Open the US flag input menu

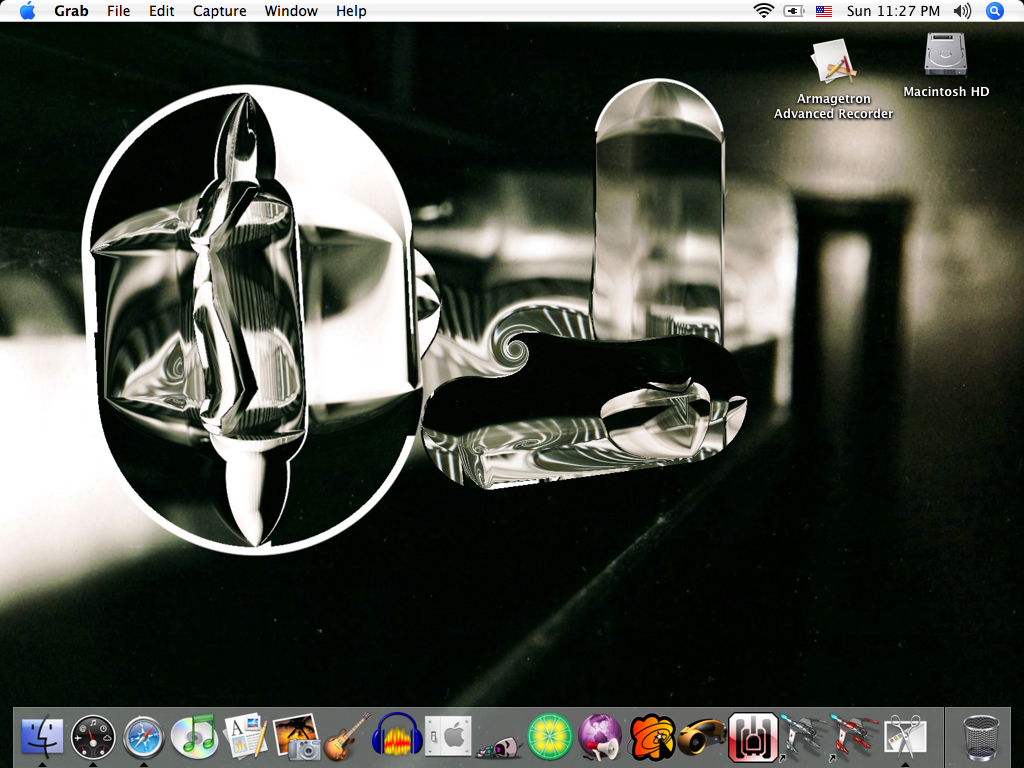pyautogui.click(x=824, y=11)
